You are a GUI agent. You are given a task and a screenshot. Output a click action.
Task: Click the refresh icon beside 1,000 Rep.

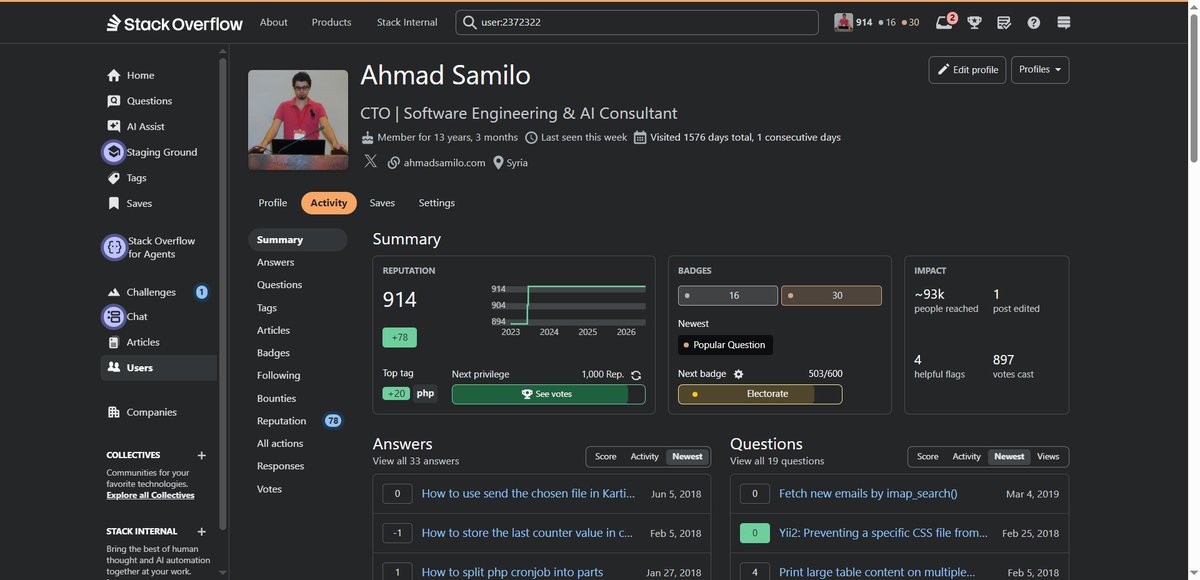pyautogui.click(x=636, y=375)
